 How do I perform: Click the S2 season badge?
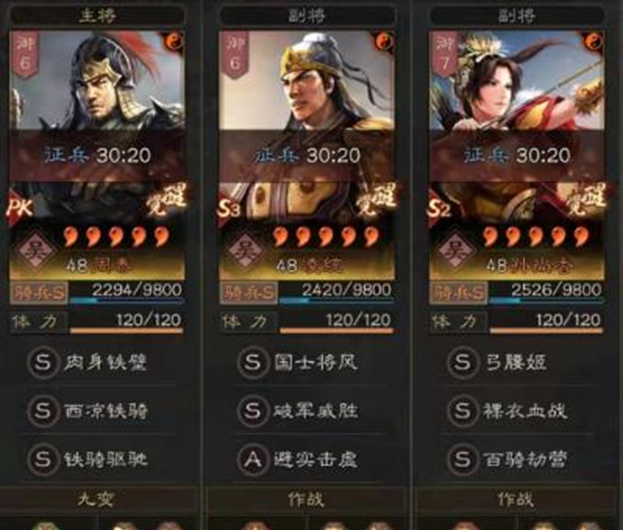click(x=439, y=209)
